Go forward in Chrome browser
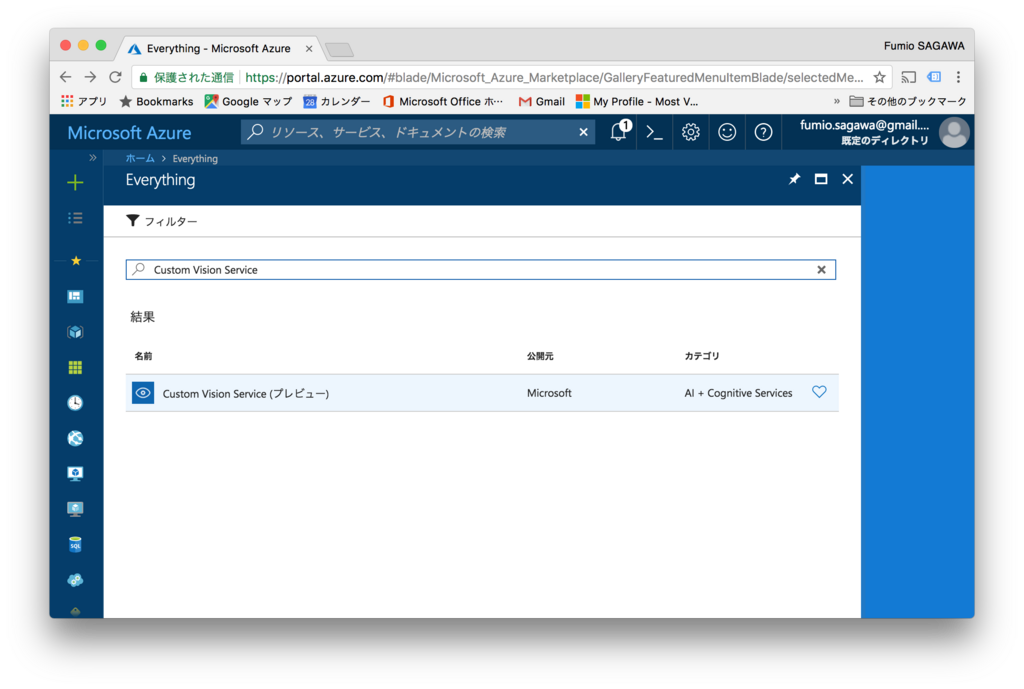Screen dimensions: 1024x689 pos(90,77)
